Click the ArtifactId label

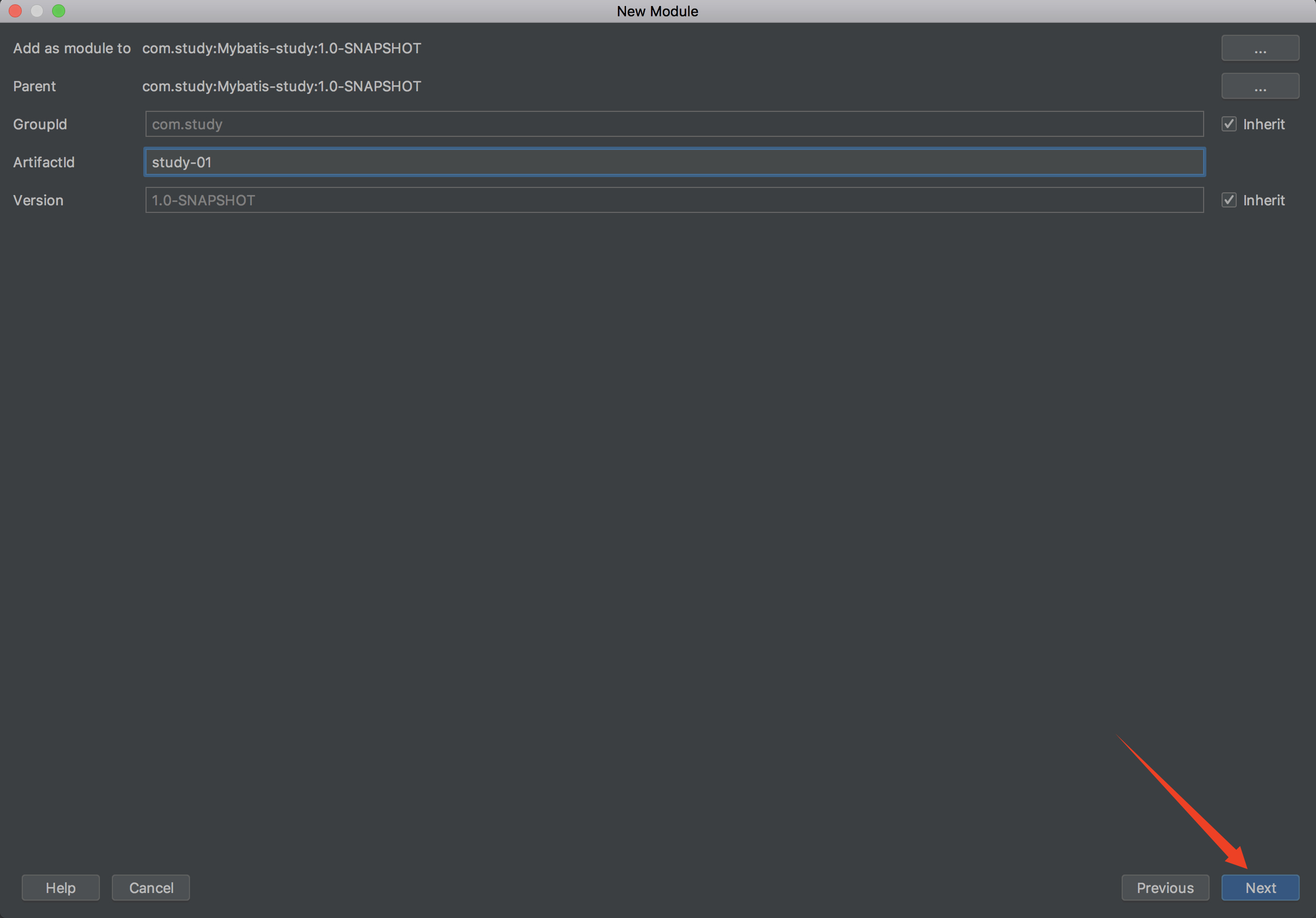(43, 162)
